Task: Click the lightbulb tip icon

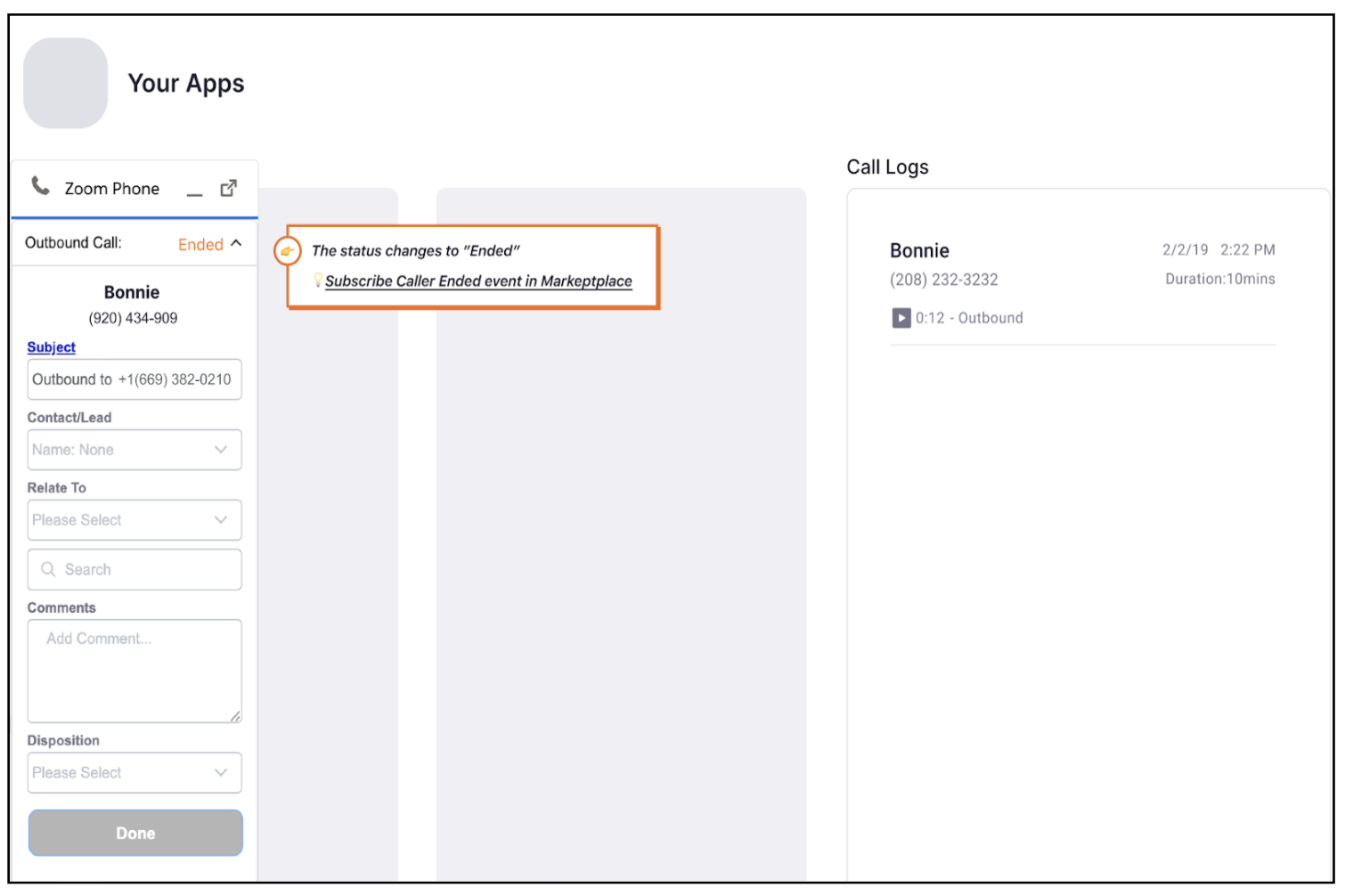Action: (x=319, y=281)
